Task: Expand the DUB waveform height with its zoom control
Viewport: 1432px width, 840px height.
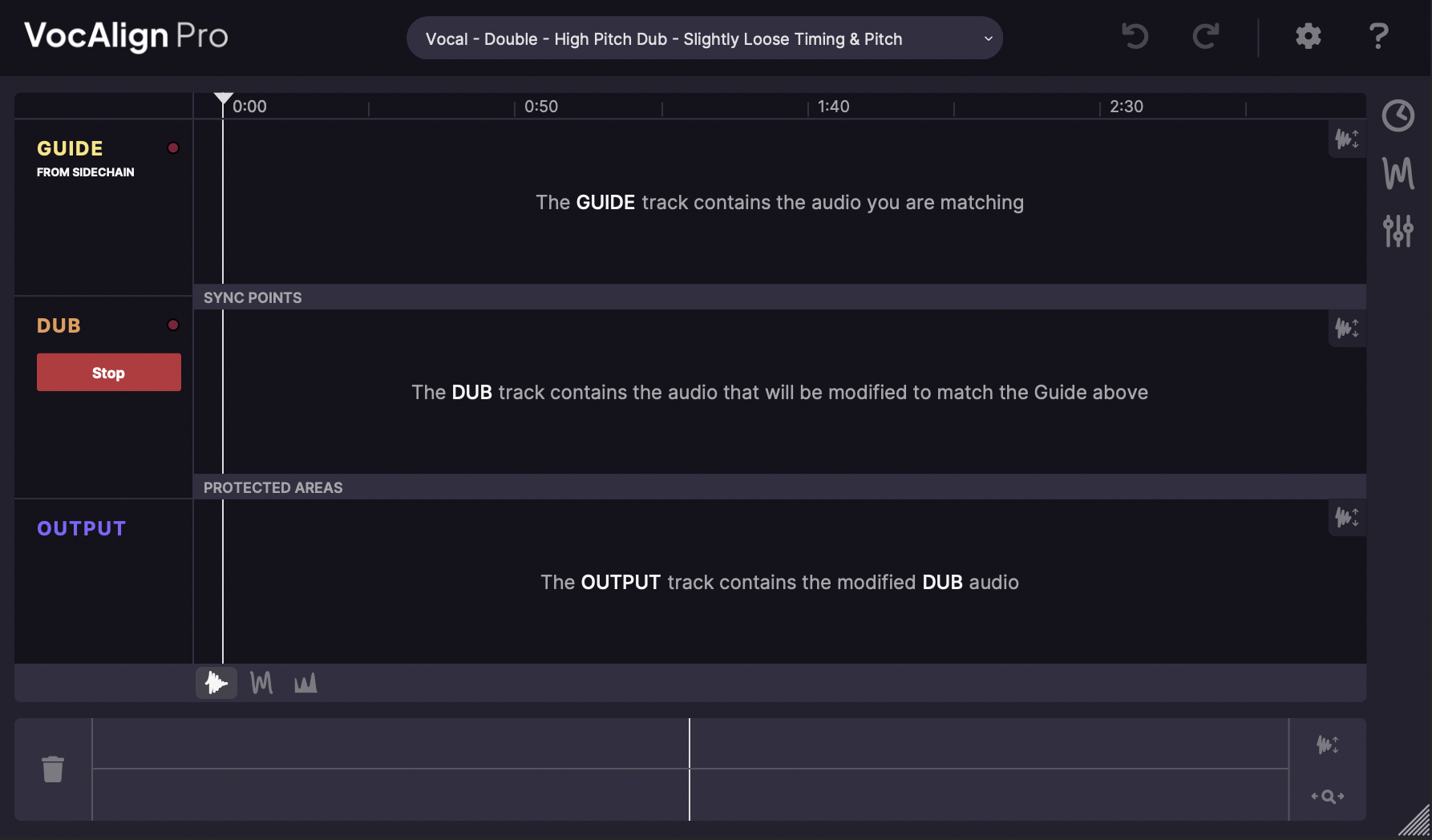Action: pos(1347,328)
